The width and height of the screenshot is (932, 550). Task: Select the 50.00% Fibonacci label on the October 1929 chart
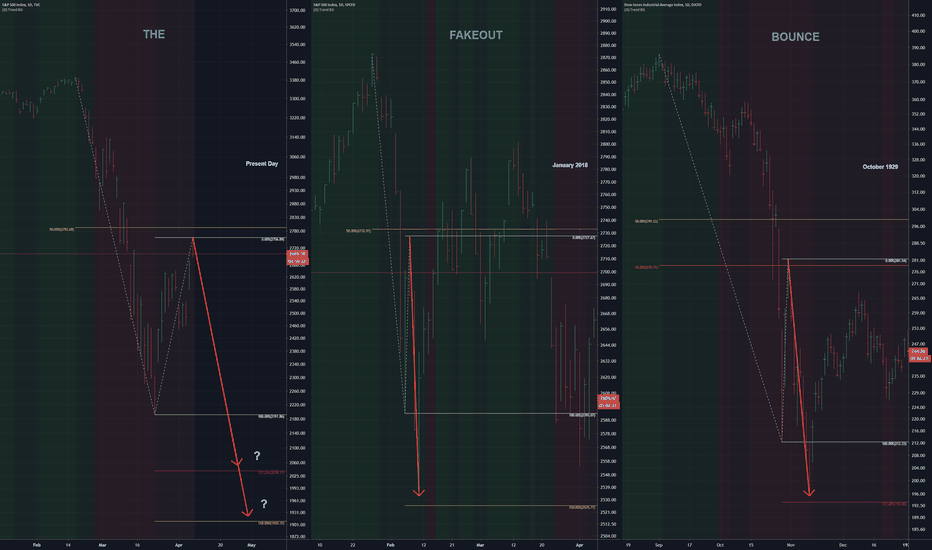click(646, 221)
